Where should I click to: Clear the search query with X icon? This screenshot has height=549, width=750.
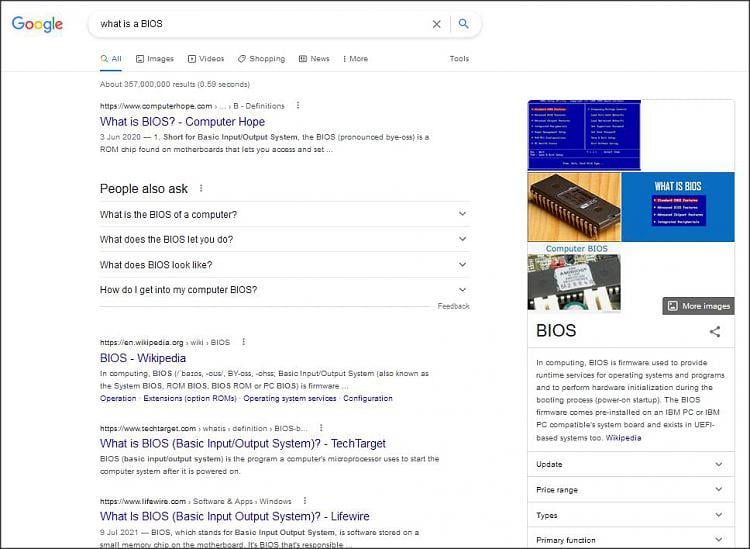click(x=436, y=24)
